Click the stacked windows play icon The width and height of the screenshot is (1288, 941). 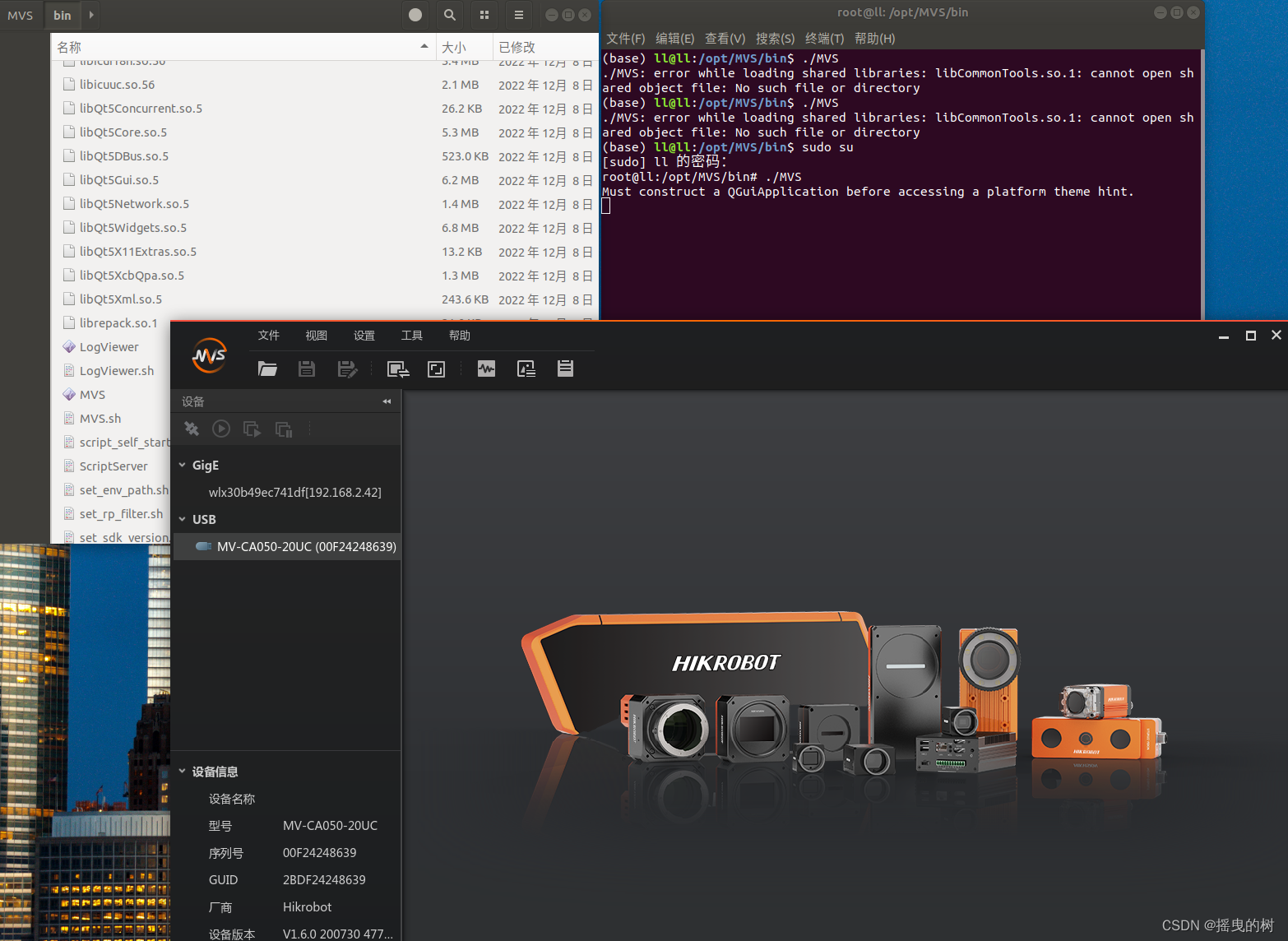pos(253,429)
